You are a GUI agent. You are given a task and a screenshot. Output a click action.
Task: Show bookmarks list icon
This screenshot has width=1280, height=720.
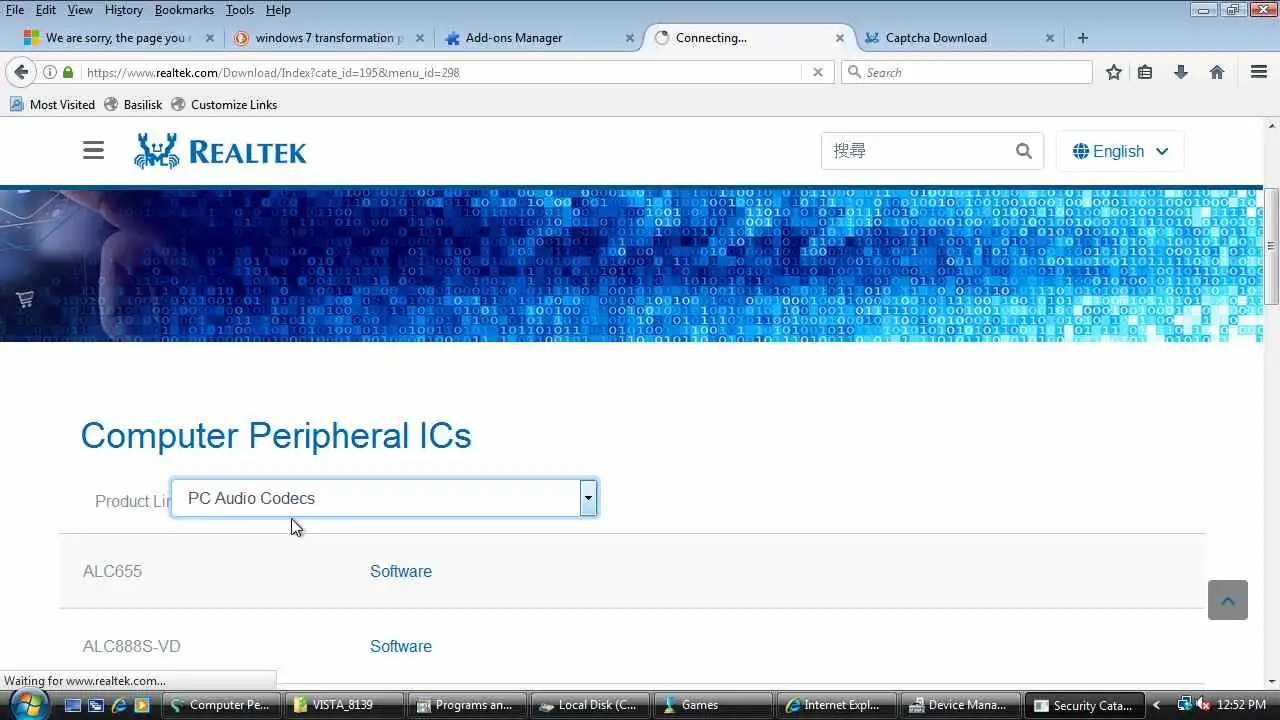[x=1145, y=72]
